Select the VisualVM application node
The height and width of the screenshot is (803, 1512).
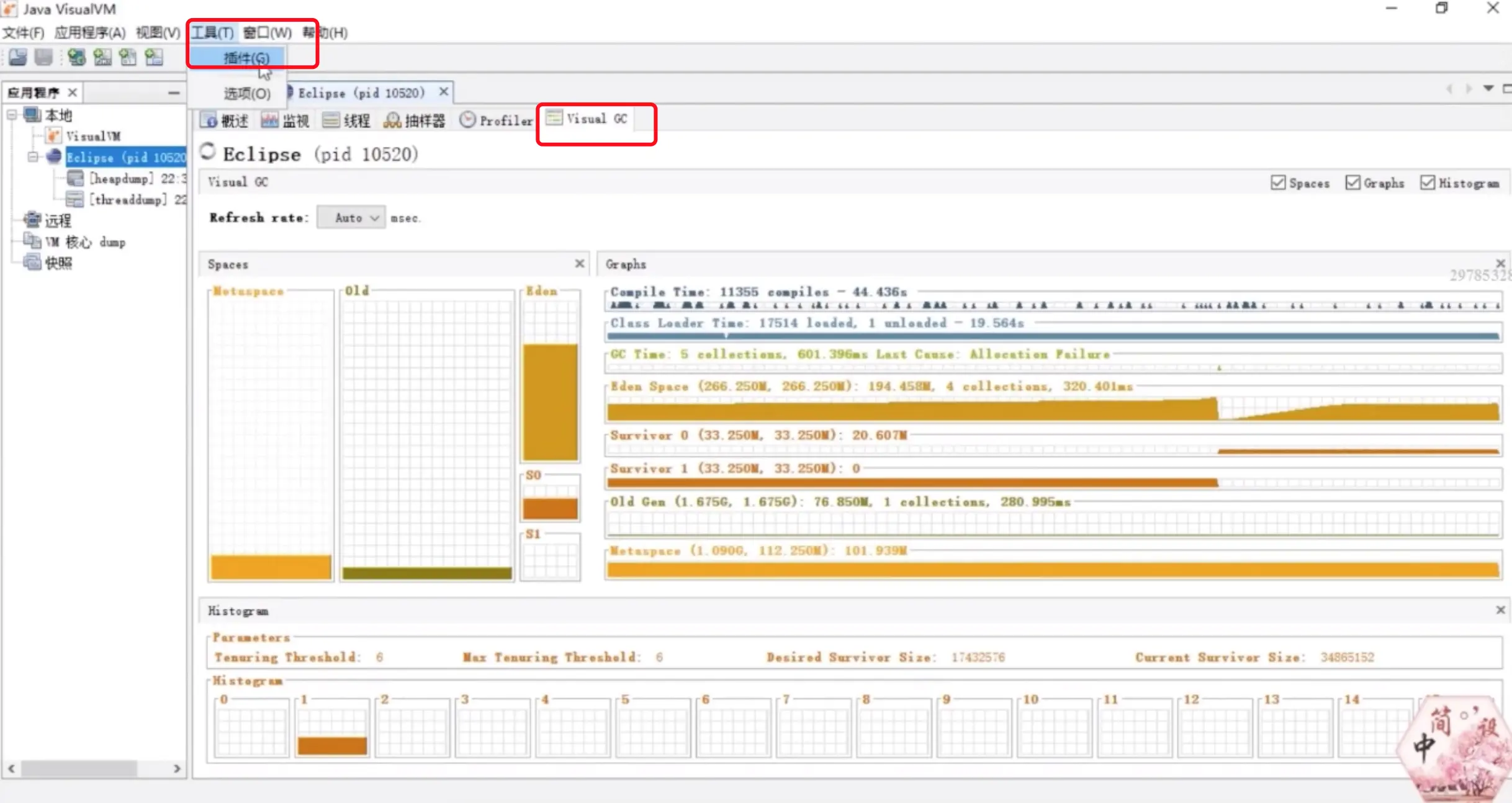tap(92, 136)
